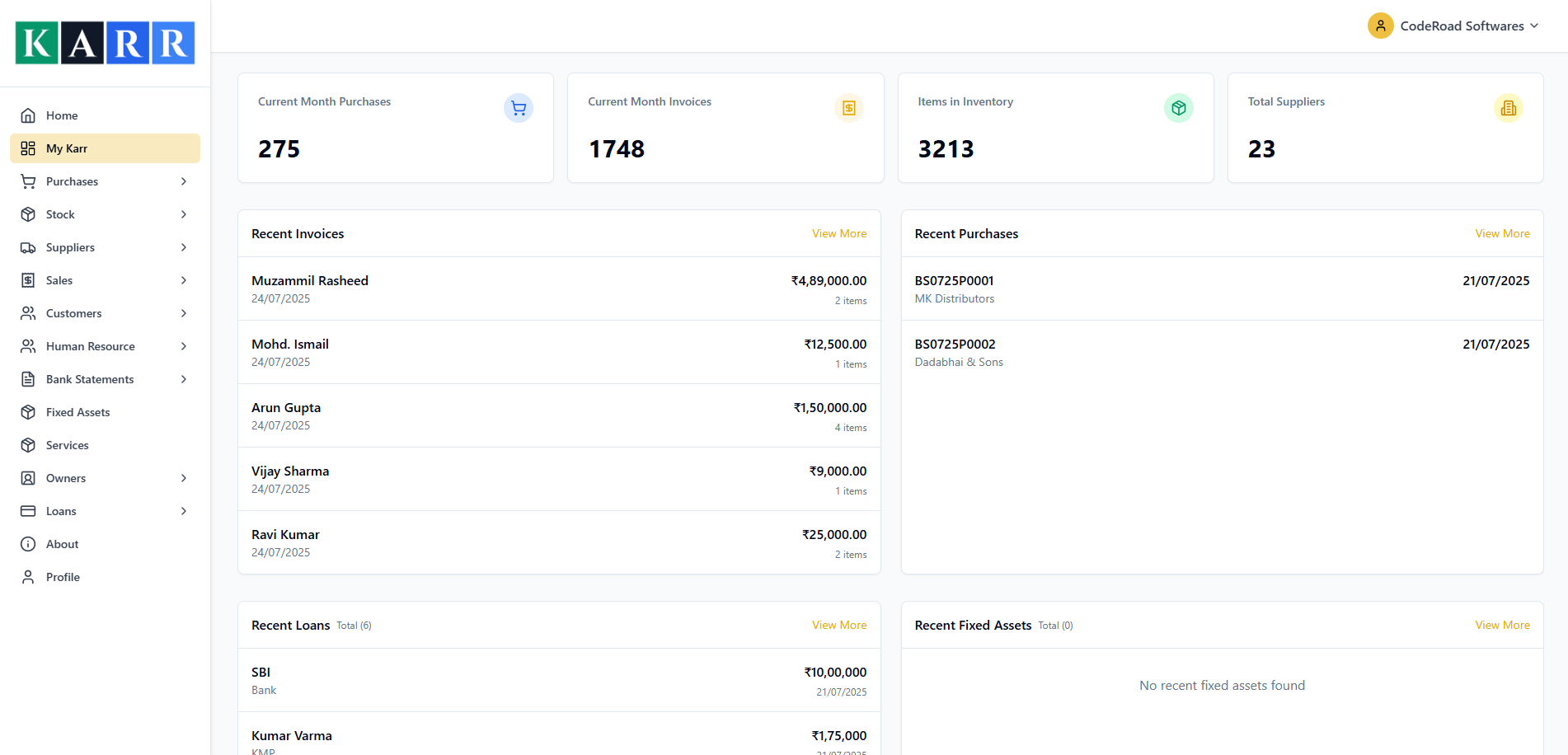Click the Fixed Assets box icon in sidebar
Viewport: 1568px width, 755px height.
29,412
